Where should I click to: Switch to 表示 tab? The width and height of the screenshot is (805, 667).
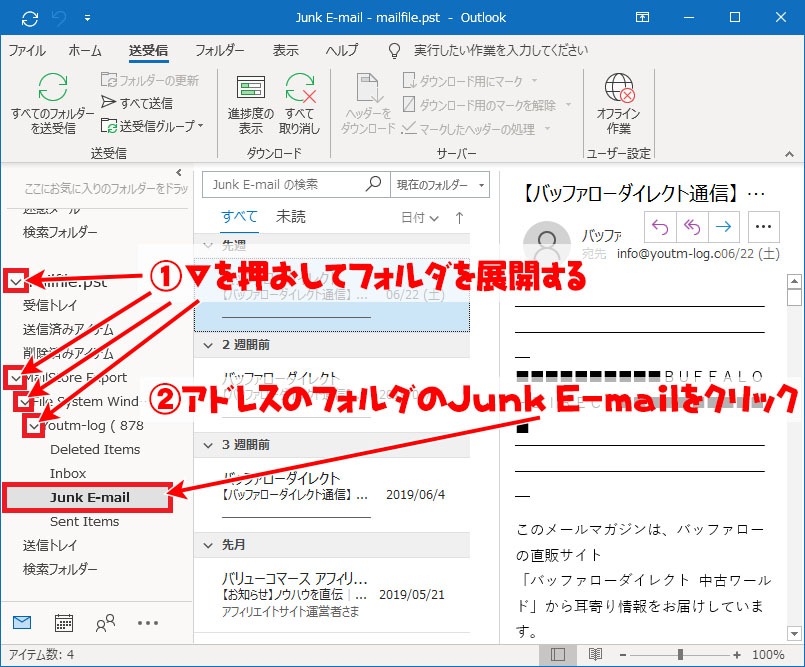(x=285, y=50)
